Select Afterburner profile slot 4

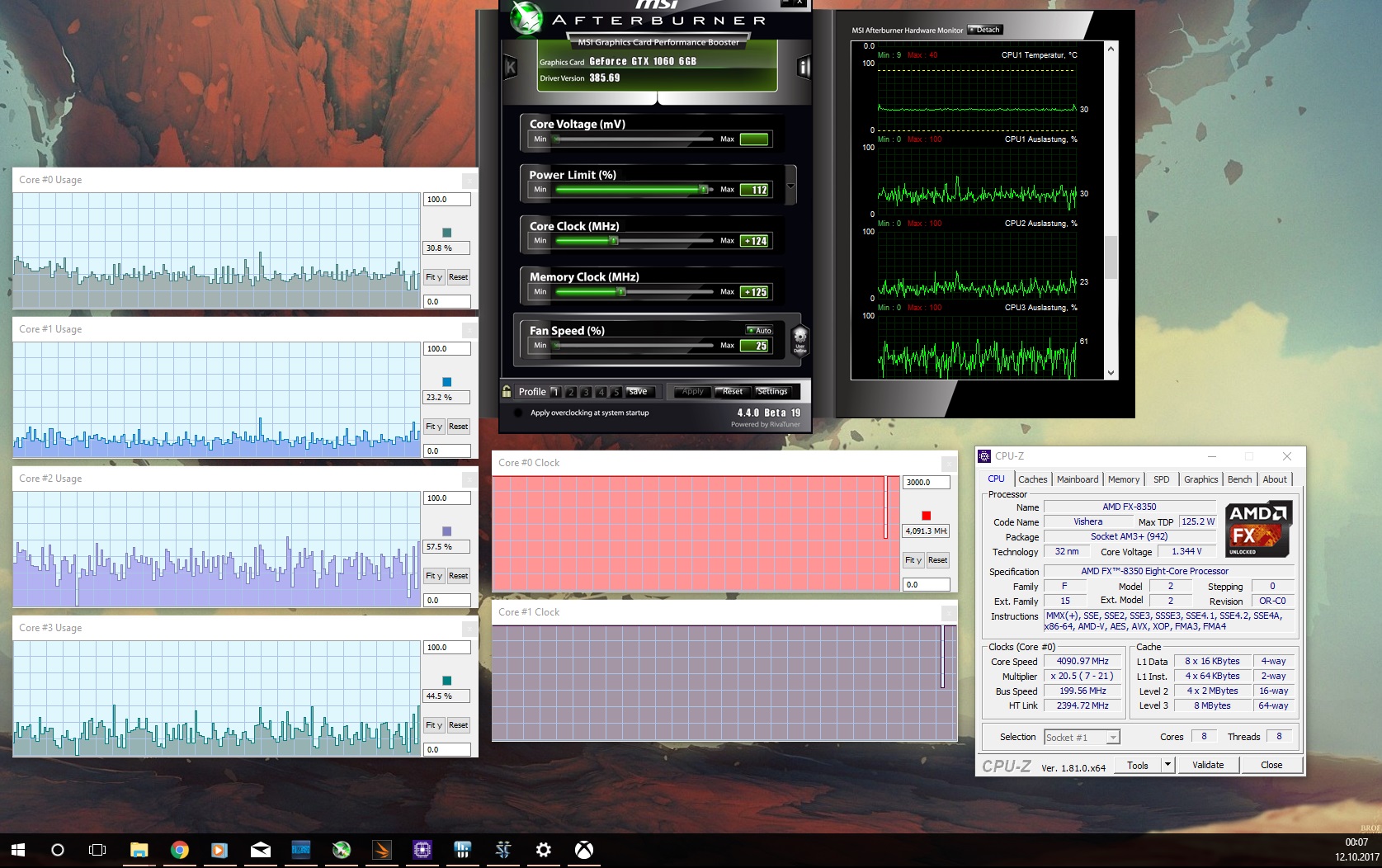click(x=601, y=392)
